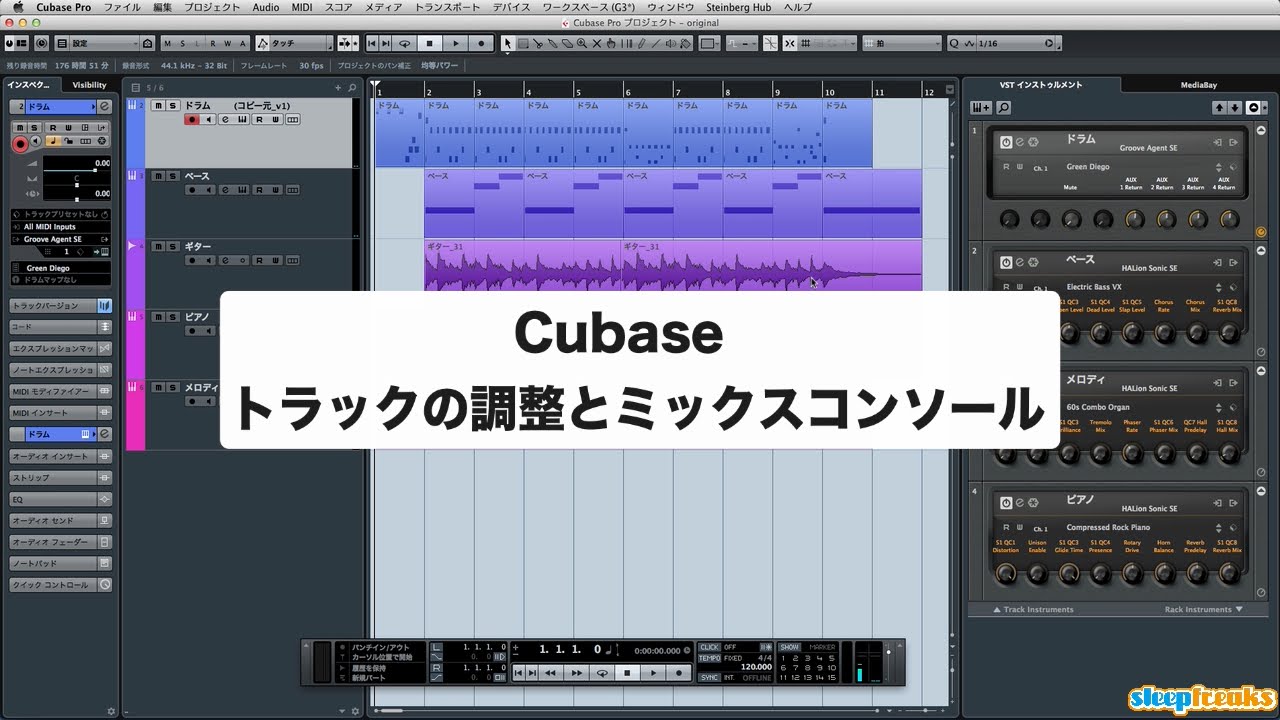Click Fast Forward in Transport panel
1280x720 pixels.
[576, 672]
